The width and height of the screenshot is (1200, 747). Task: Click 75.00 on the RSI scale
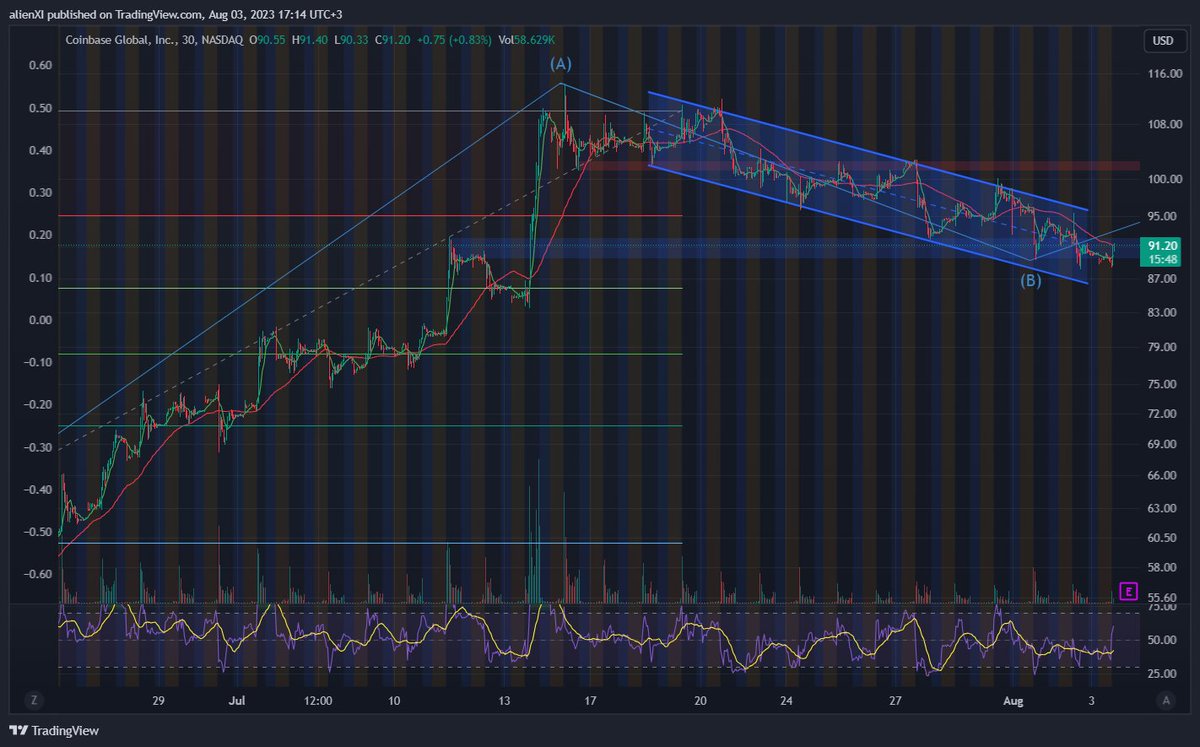click(x=1162, y=606)
